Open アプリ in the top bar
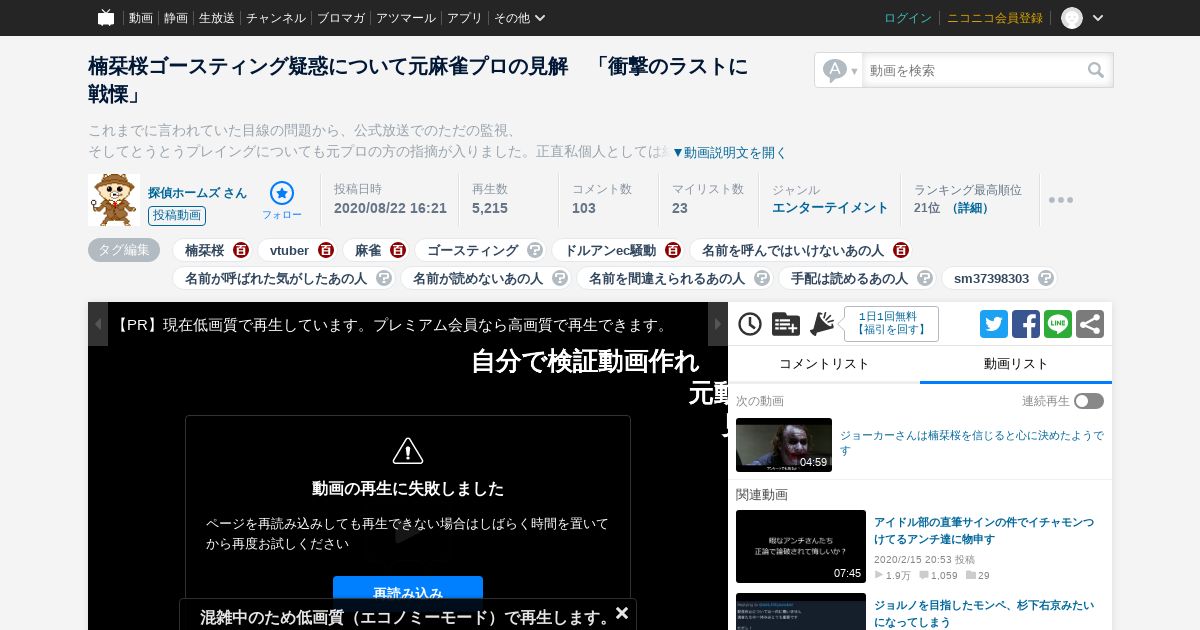 465,18
